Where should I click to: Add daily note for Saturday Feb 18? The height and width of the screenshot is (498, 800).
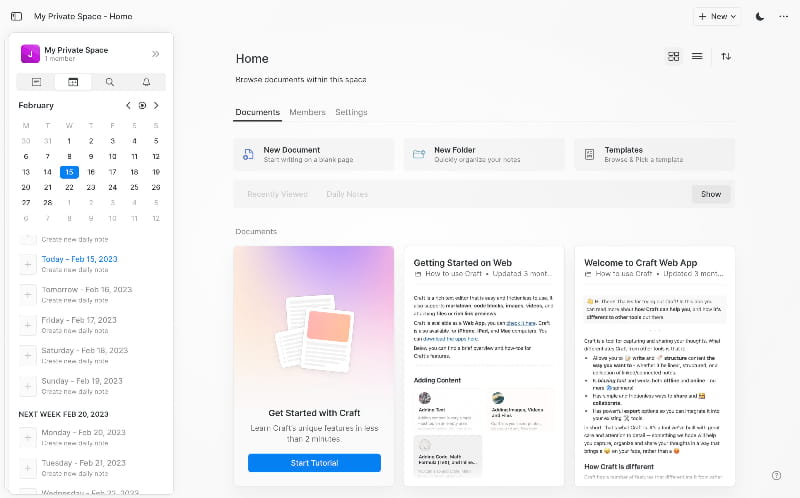(x=28, y=356)
